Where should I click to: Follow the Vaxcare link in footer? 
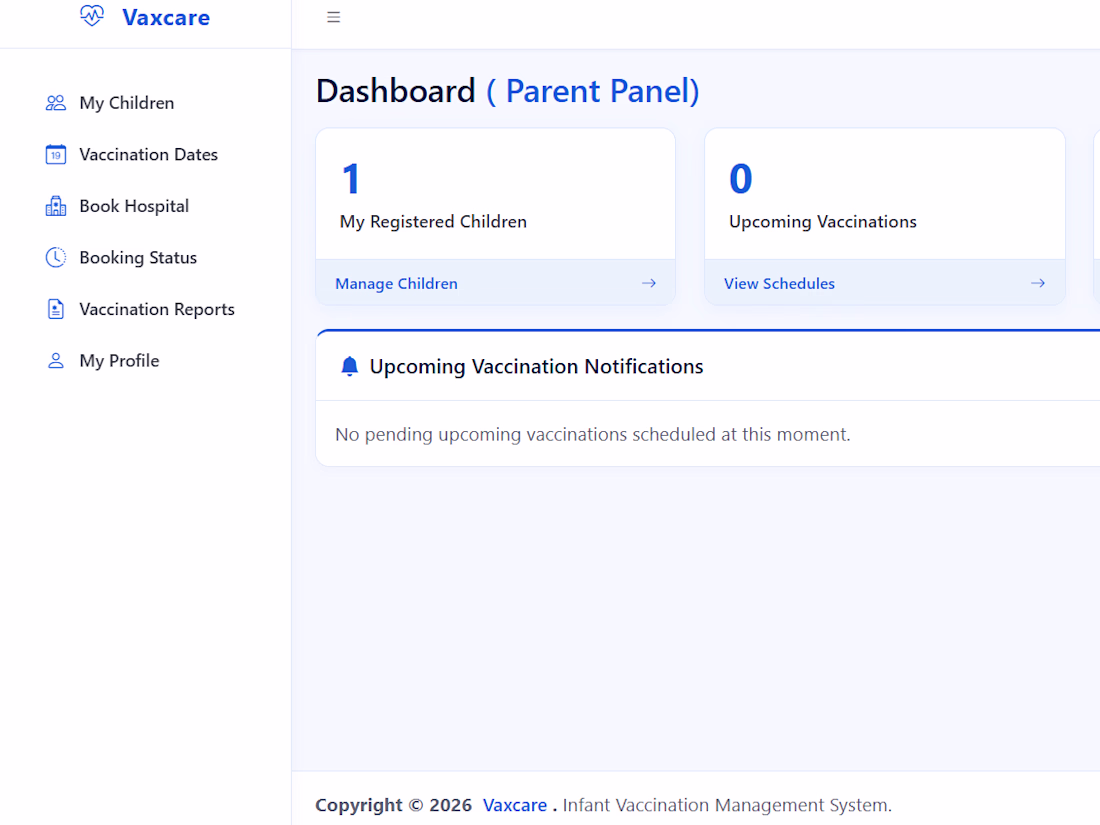515,805
